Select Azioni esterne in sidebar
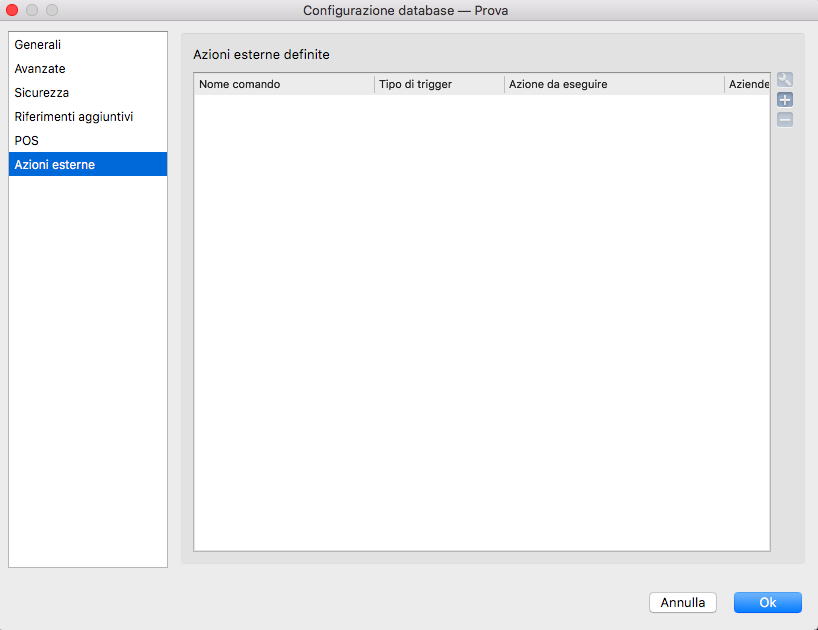This screenshot has width=818, height=630. pyautogui.click(x=55, y=165)
